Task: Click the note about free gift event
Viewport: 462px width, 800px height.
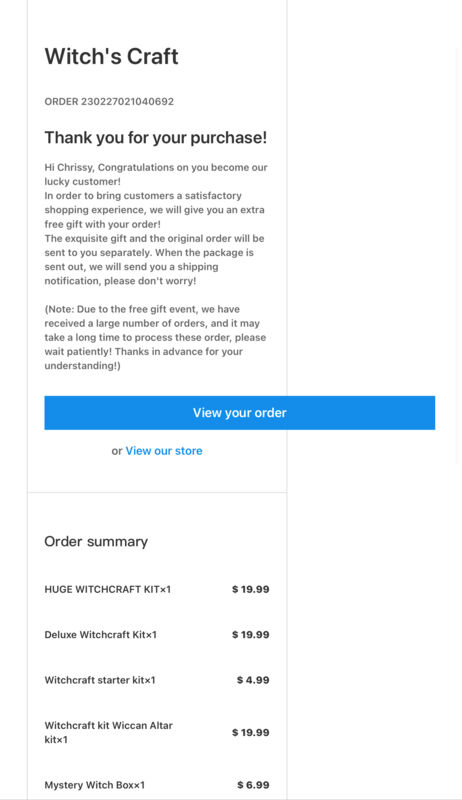Action: point(155,337)
